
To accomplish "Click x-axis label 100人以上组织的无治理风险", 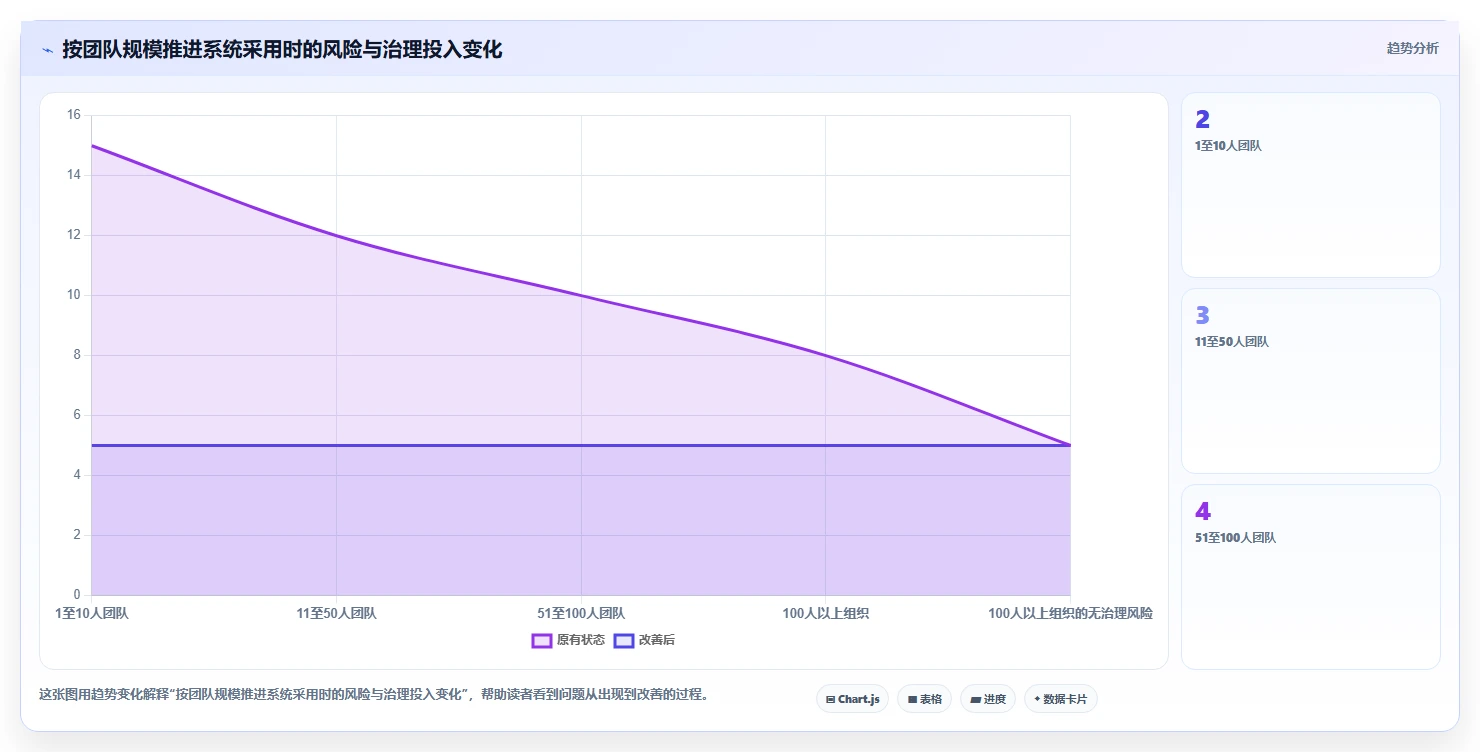I will coord(1070,613).
